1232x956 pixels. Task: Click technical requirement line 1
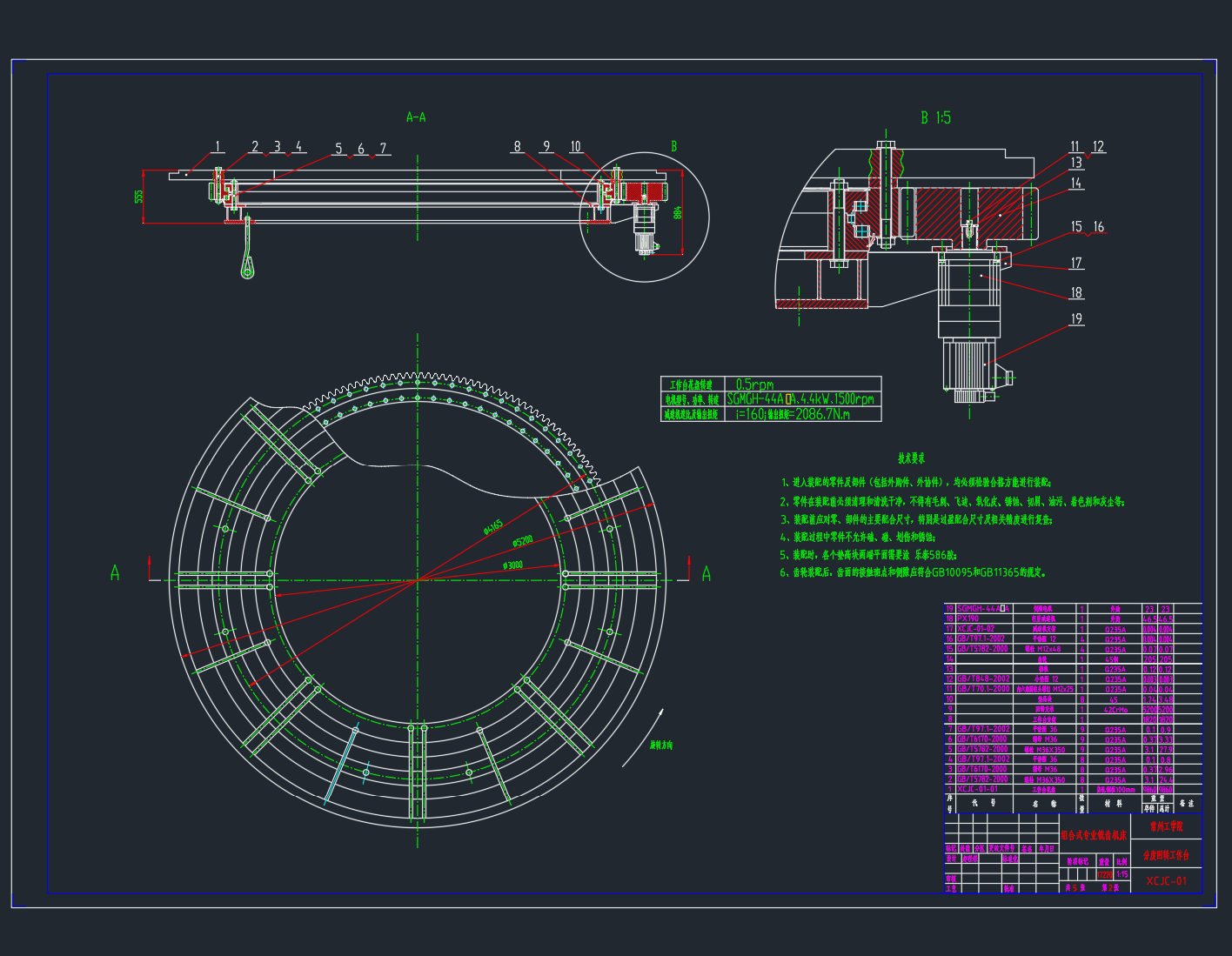(916, 482)
